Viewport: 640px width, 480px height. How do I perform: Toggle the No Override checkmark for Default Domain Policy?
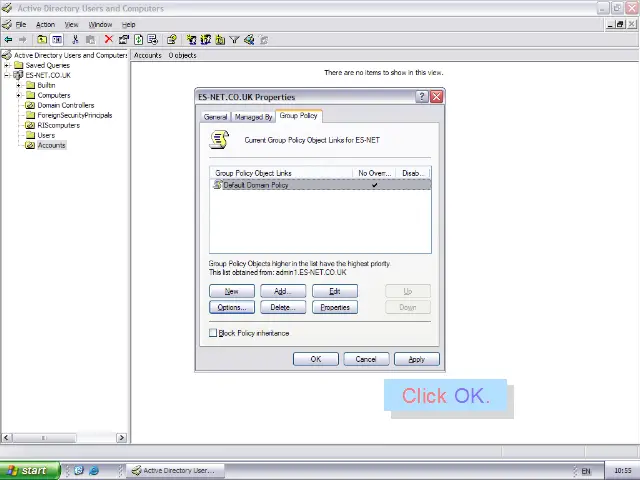pos(374,185)
